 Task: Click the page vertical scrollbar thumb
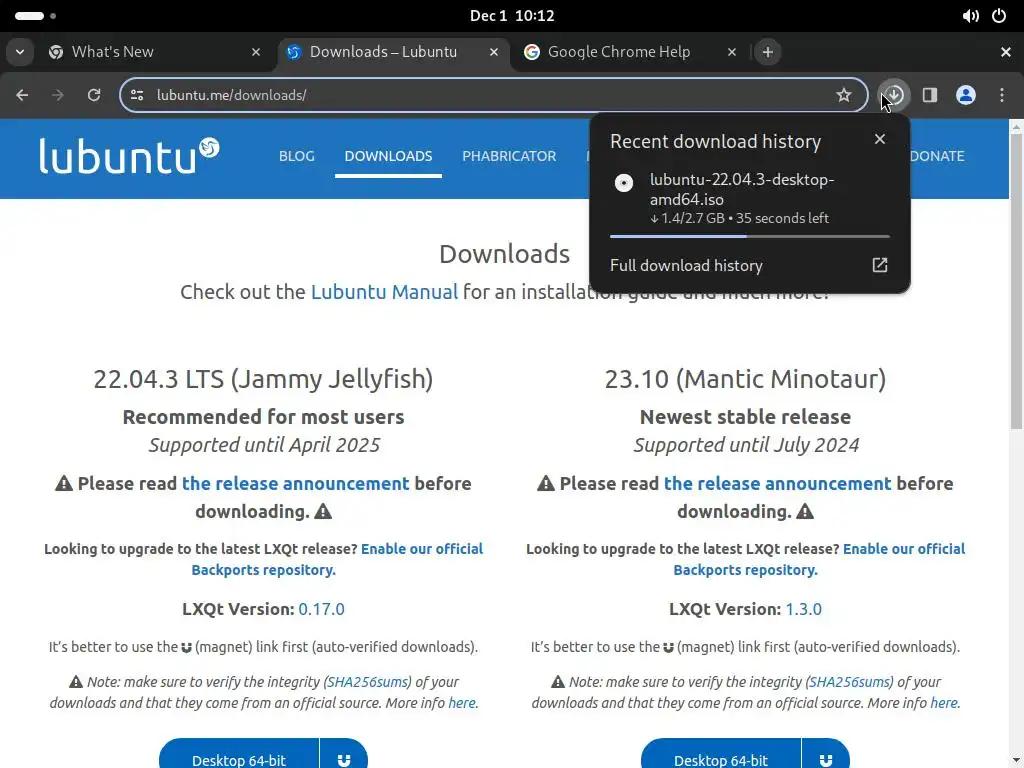pos(1016,282)
